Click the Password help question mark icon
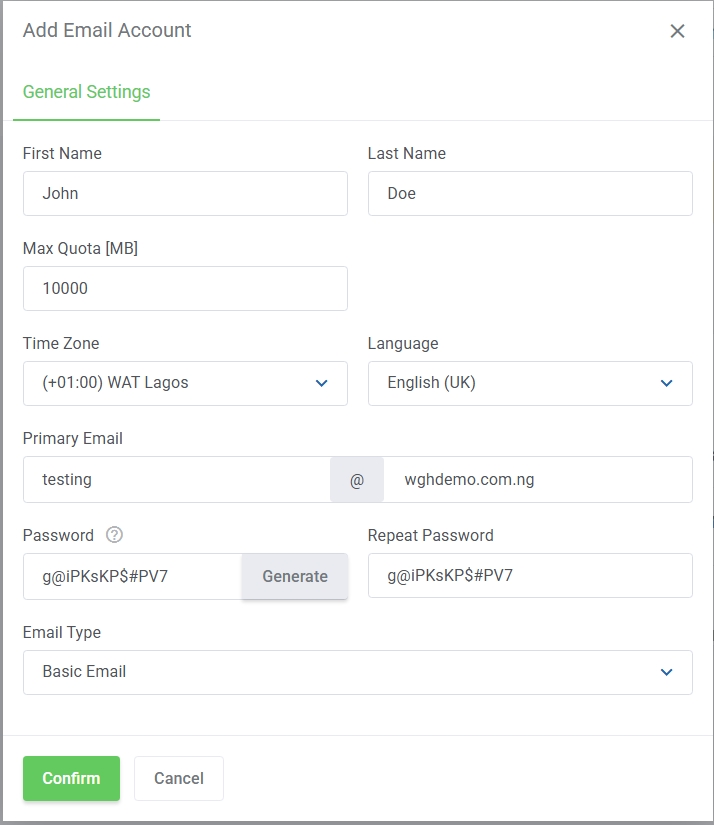714x825 pixels. point(114,535)
